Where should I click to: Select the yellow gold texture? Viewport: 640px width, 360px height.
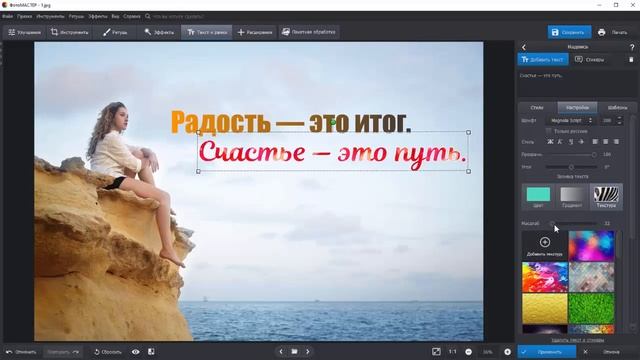545,308
